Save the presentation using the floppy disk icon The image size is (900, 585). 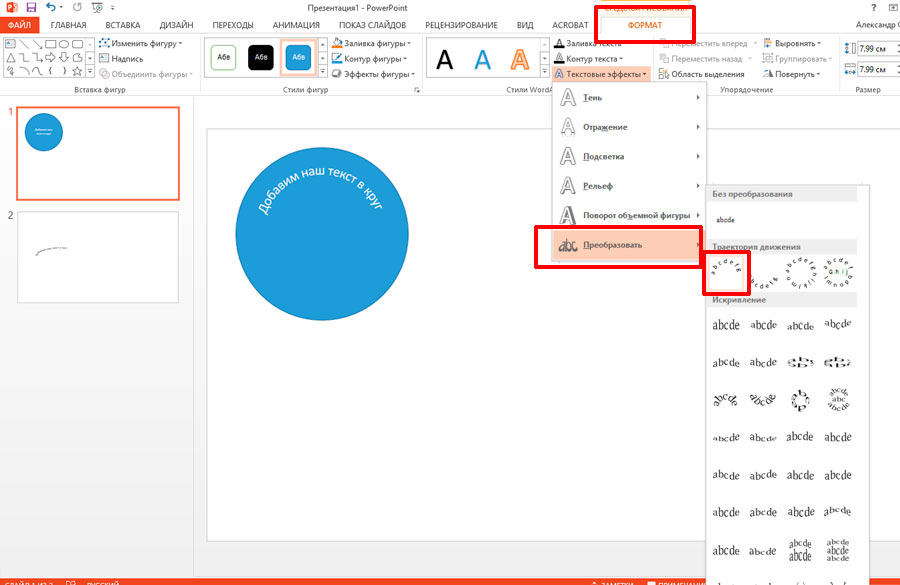(x=31, y=7)
